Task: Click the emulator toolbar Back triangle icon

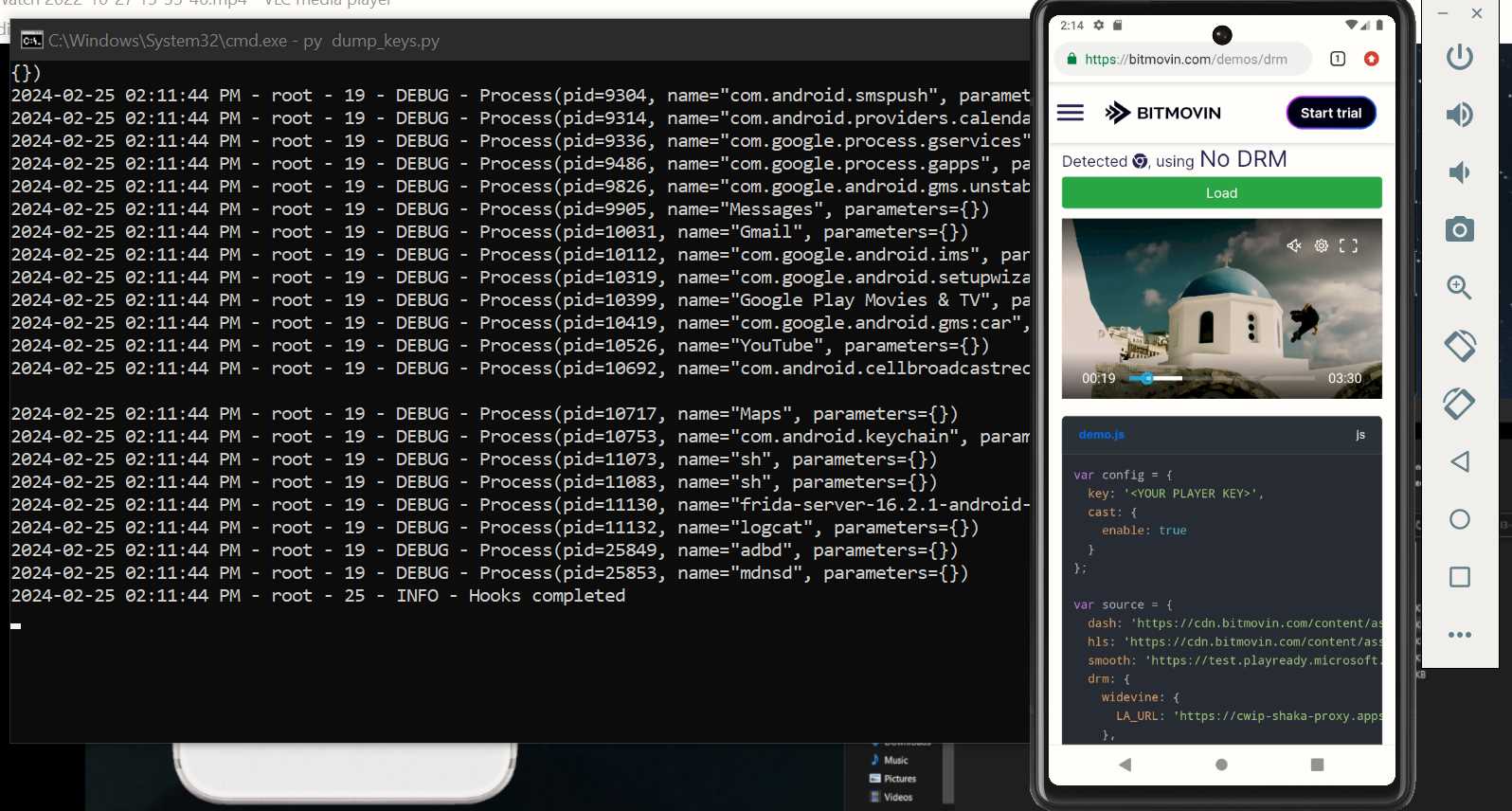Action: (1460, 461)
